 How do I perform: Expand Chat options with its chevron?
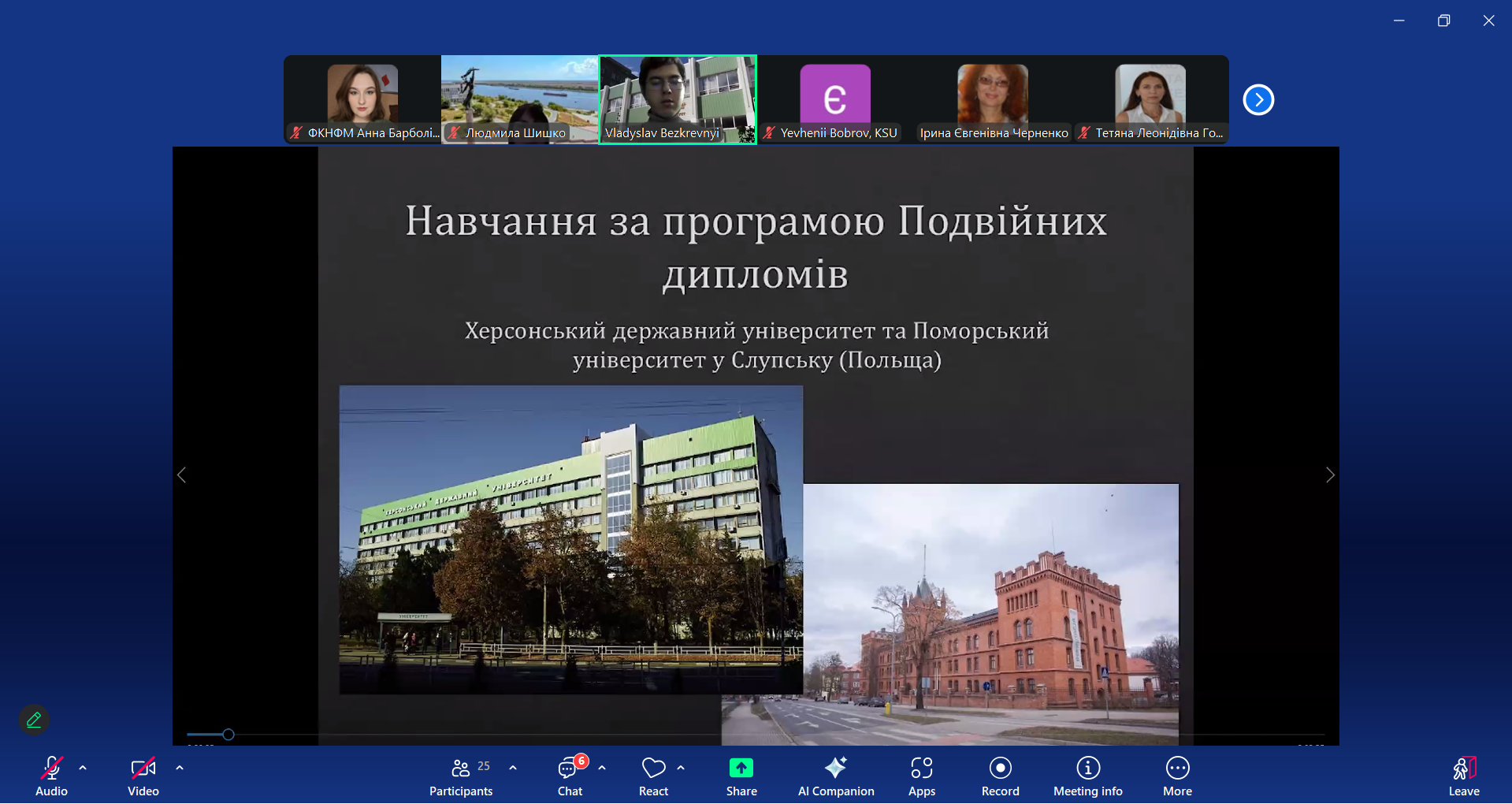[602, 768]
